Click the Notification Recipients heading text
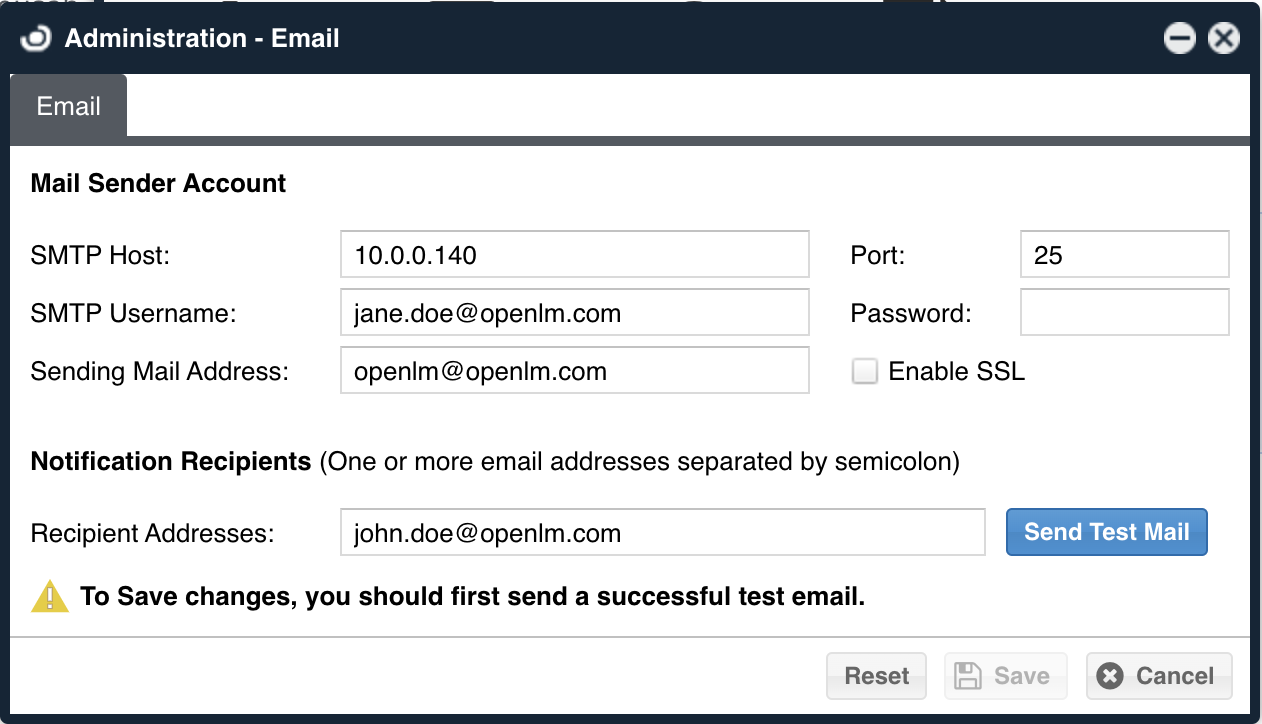 [x=171, y=461]
